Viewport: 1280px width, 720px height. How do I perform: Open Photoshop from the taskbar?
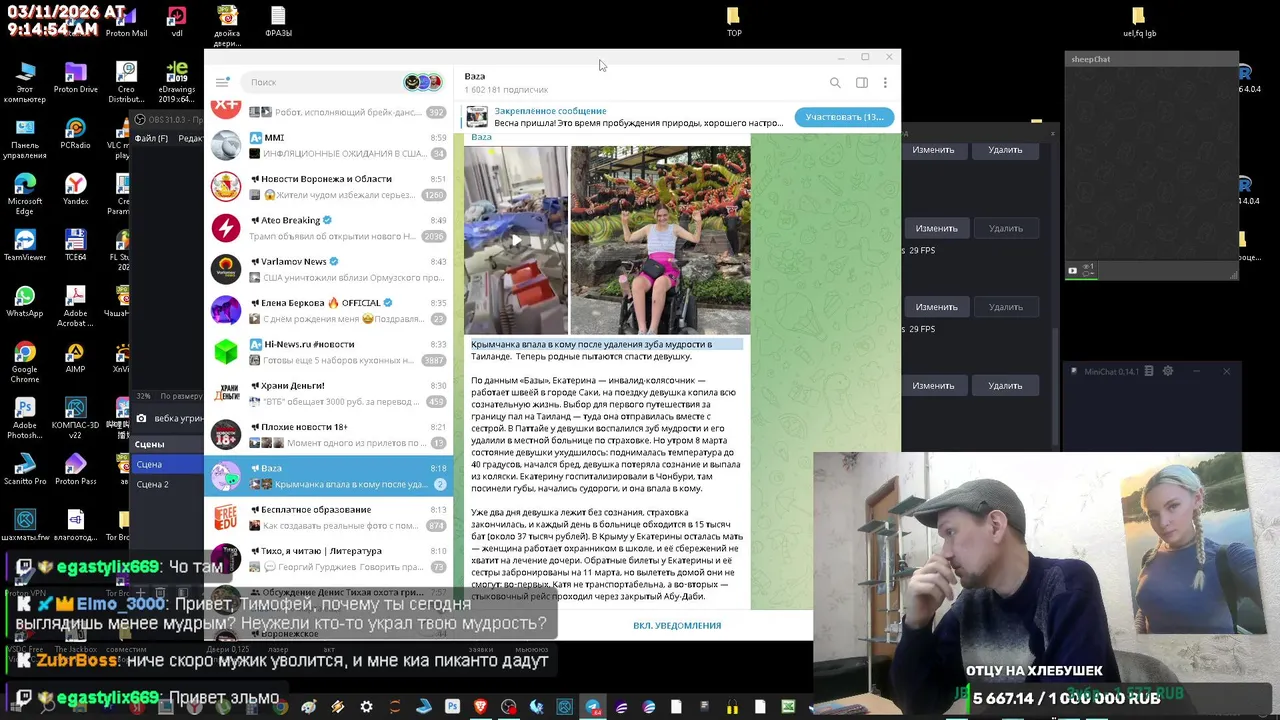click(x=452, y=707)
